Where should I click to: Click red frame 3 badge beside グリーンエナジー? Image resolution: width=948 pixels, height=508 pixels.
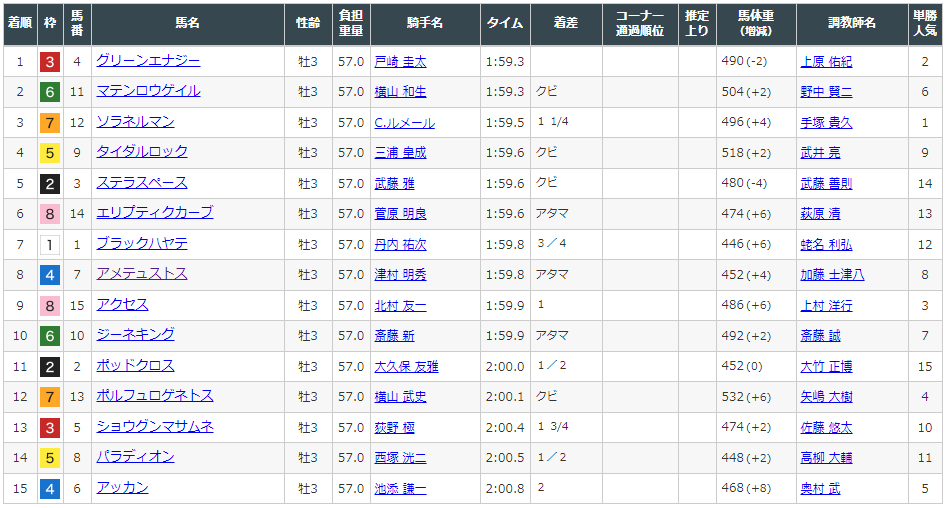(49, 62)
